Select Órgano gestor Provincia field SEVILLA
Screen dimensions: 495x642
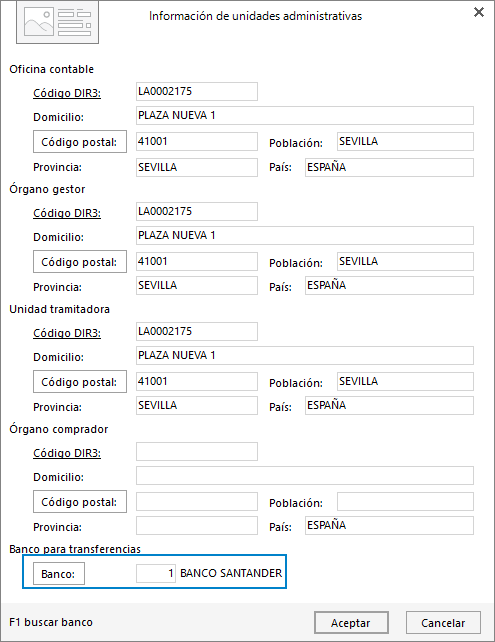pyautogui.click(x=197, y=285)
